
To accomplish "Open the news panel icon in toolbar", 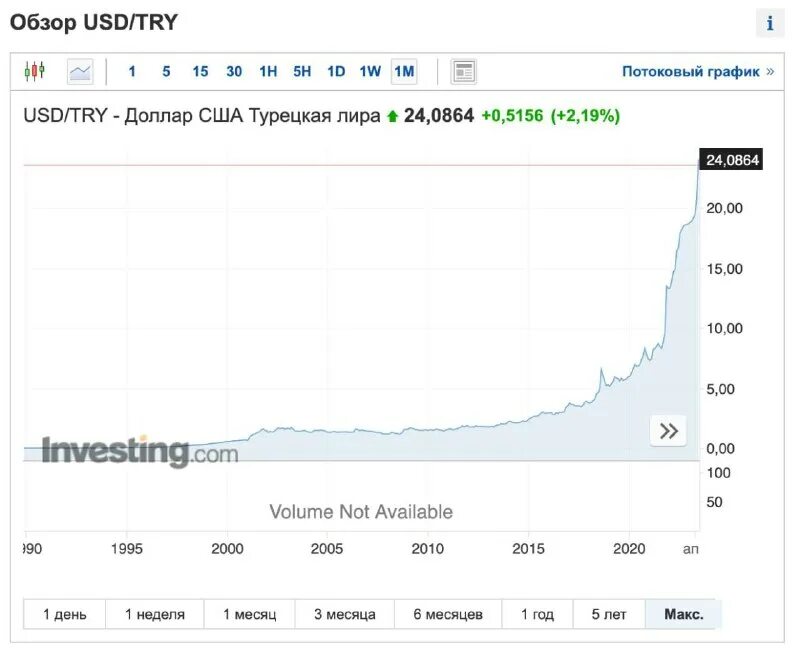I will click(463, 71).
